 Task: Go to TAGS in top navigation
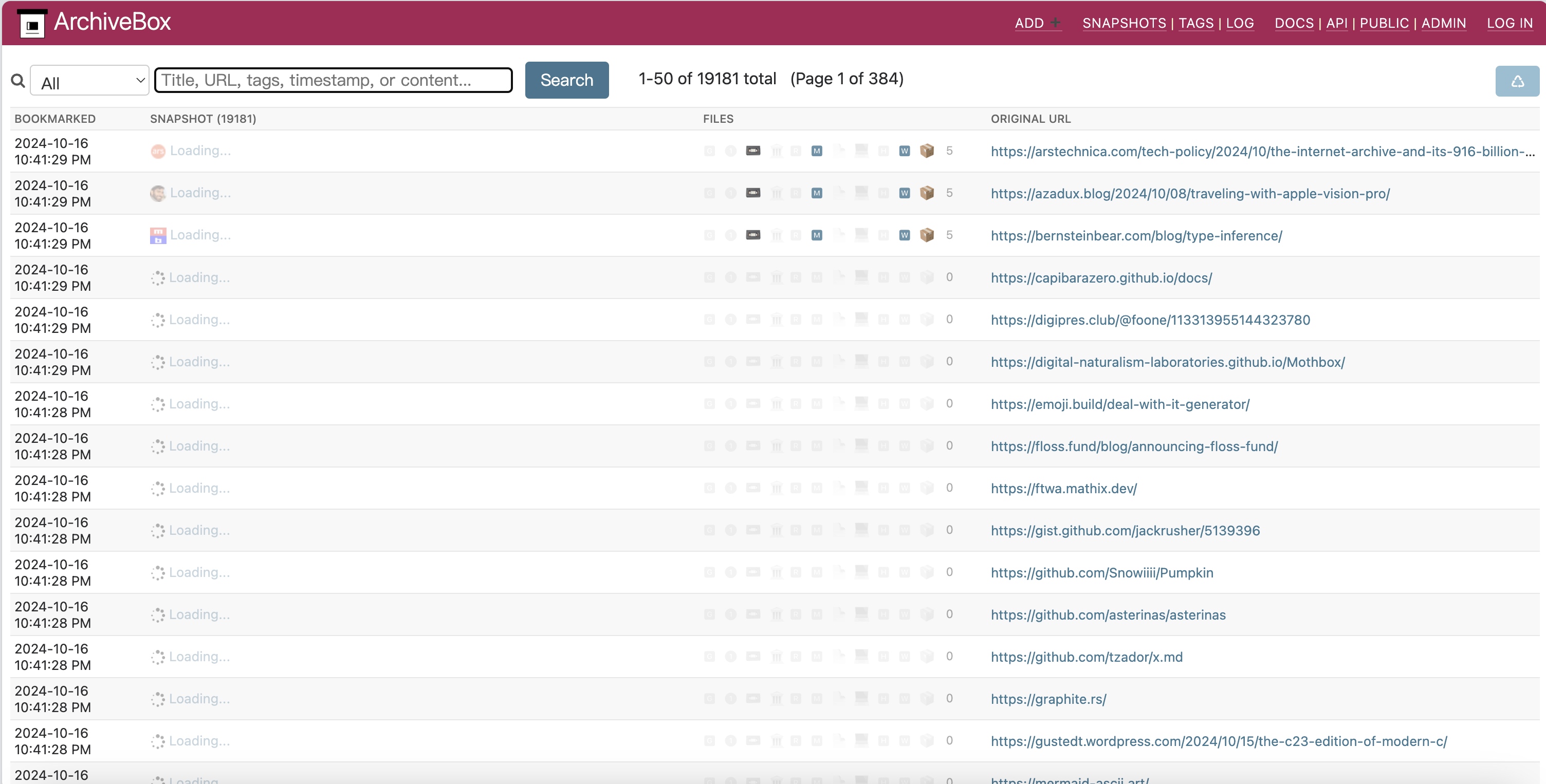point(1195,23)
